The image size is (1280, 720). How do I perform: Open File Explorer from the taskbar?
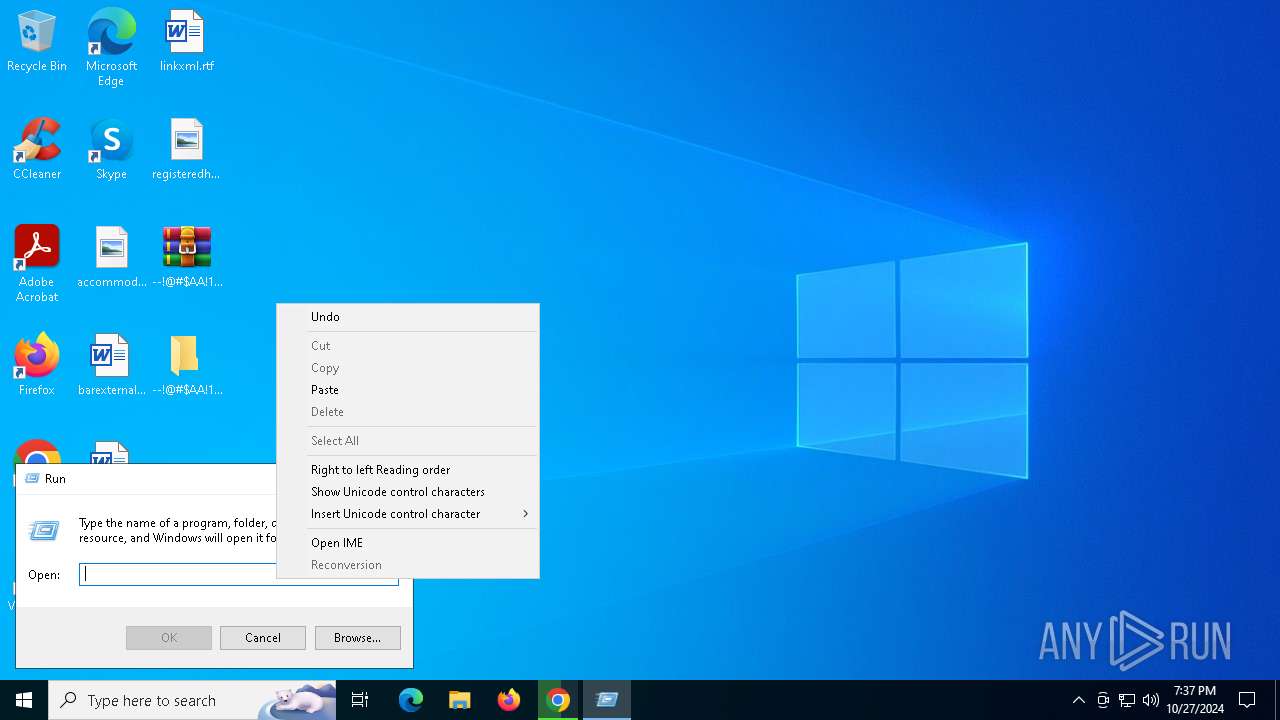click(x=460, y=700)
